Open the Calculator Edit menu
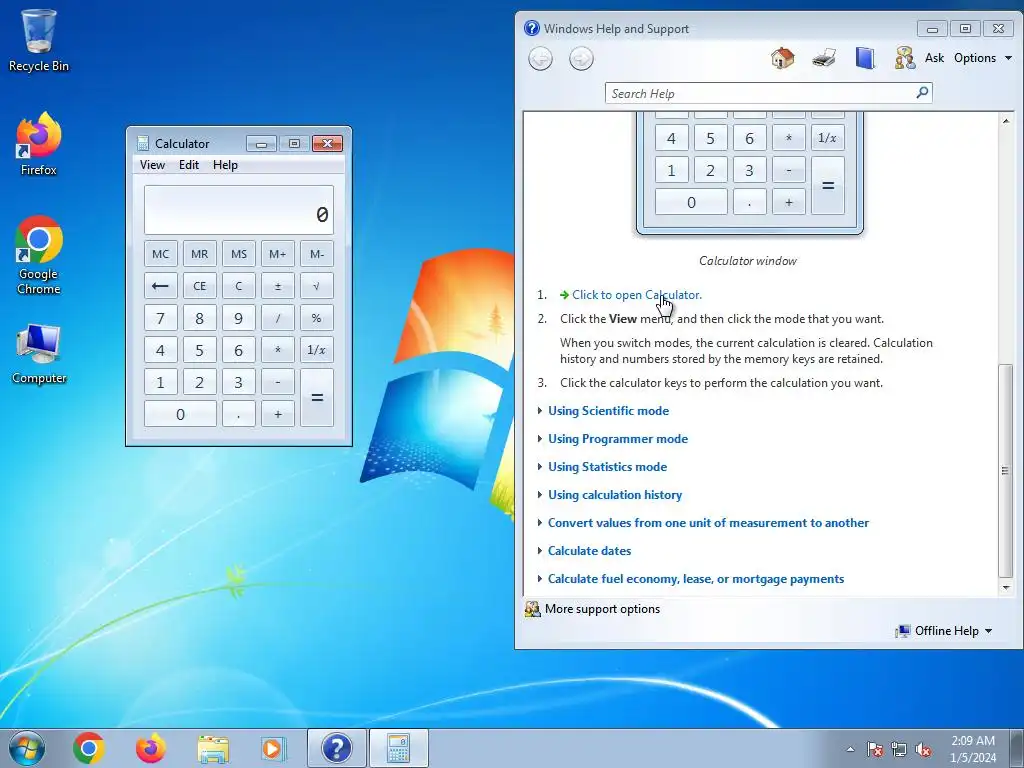Image resolution: width=1024 pixels, height=768 pixels. click(x=189, y=165)
